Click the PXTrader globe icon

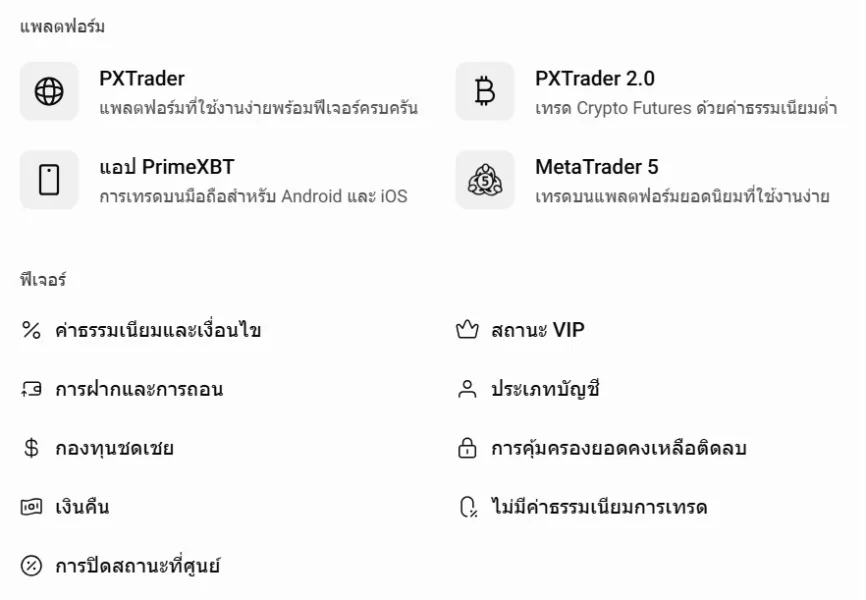(49, 92)
